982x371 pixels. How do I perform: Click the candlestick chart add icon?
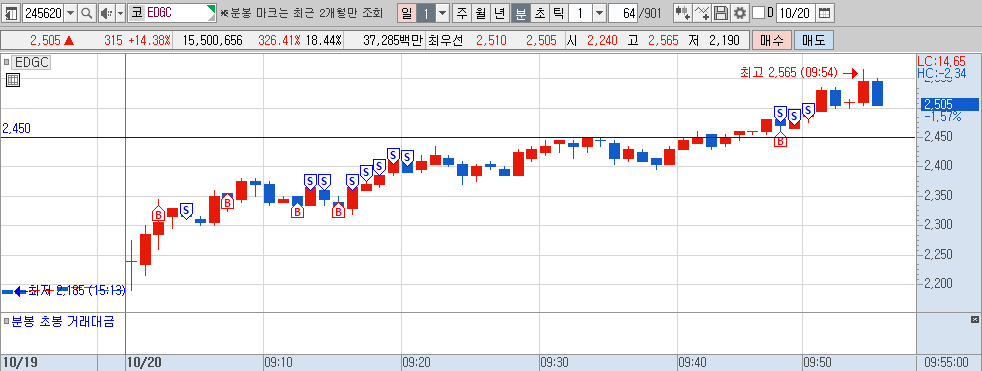(x=683, y=13)
